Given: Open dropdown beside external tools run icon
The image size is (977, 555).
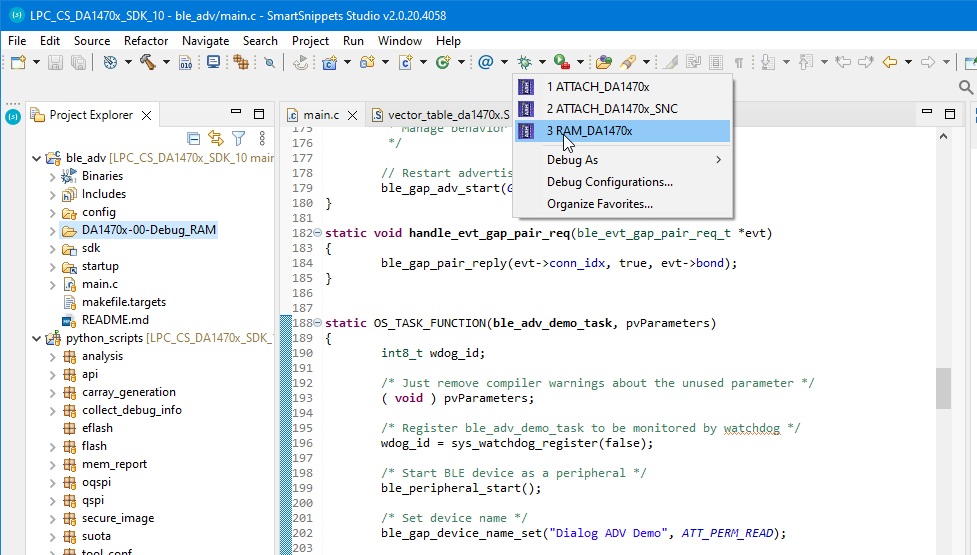Looking at the screenshot, I should coord(580,62).
